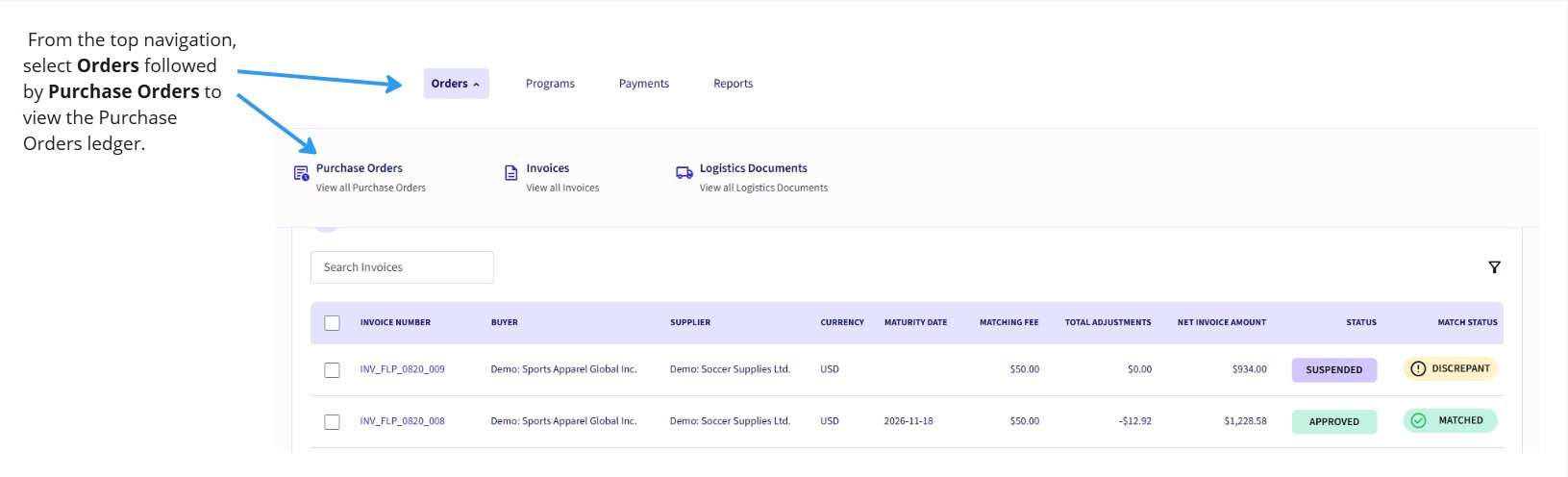The height and width of the screenshot is (477, 1568).
Task: Open the Reports menu
Action: click(x=733, y=84)
